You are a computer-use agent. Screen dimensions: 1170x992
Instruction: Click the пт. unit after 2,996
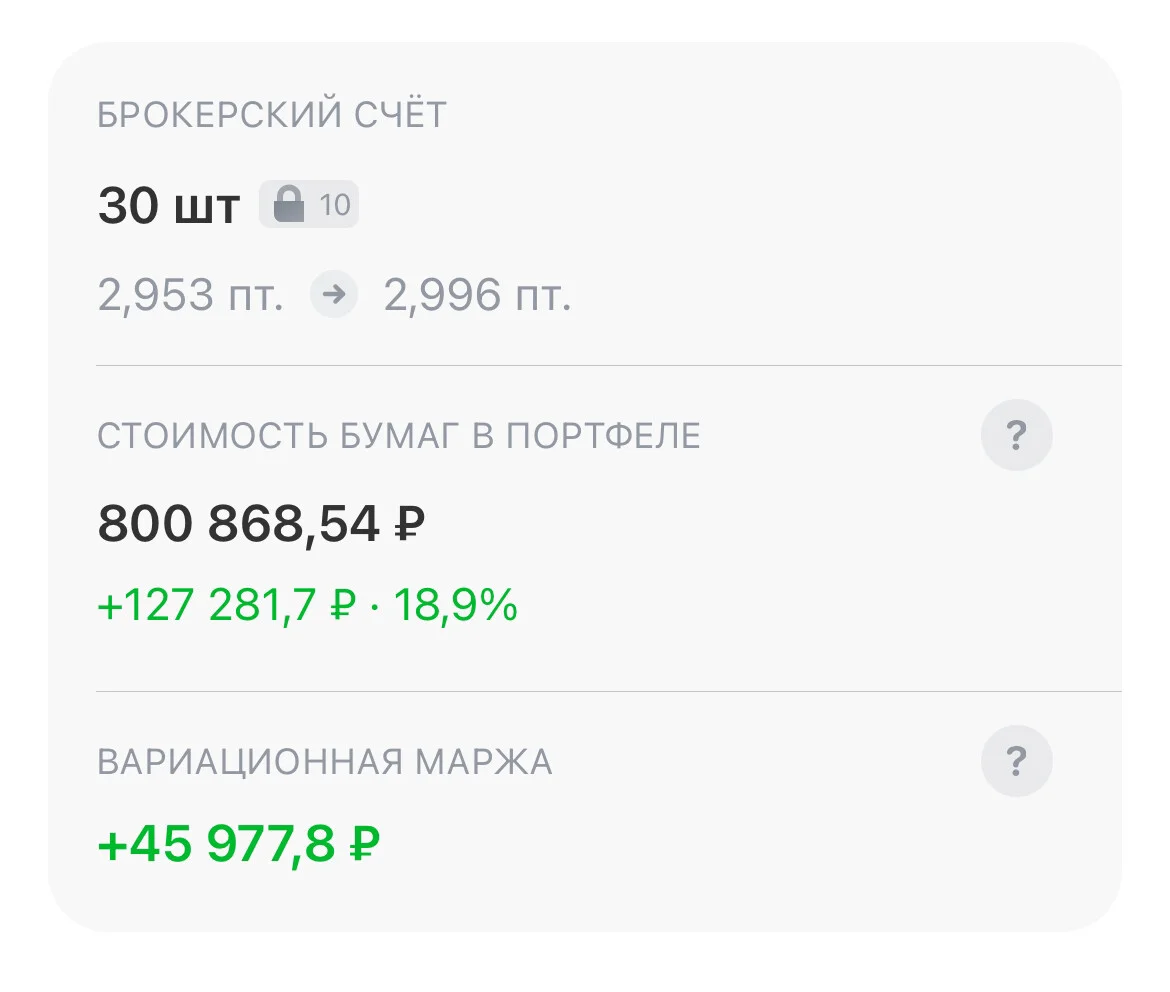click(544, 297)
